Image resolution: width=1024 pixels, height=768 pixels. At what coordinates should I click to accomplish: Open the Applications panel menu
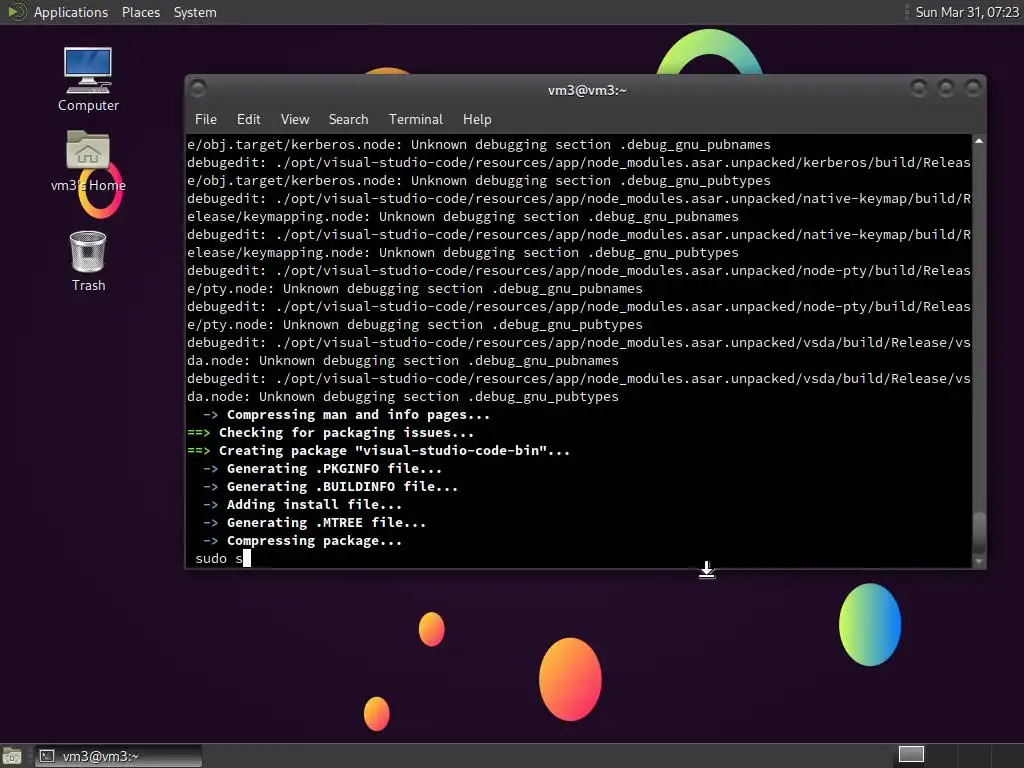[71, 12]
